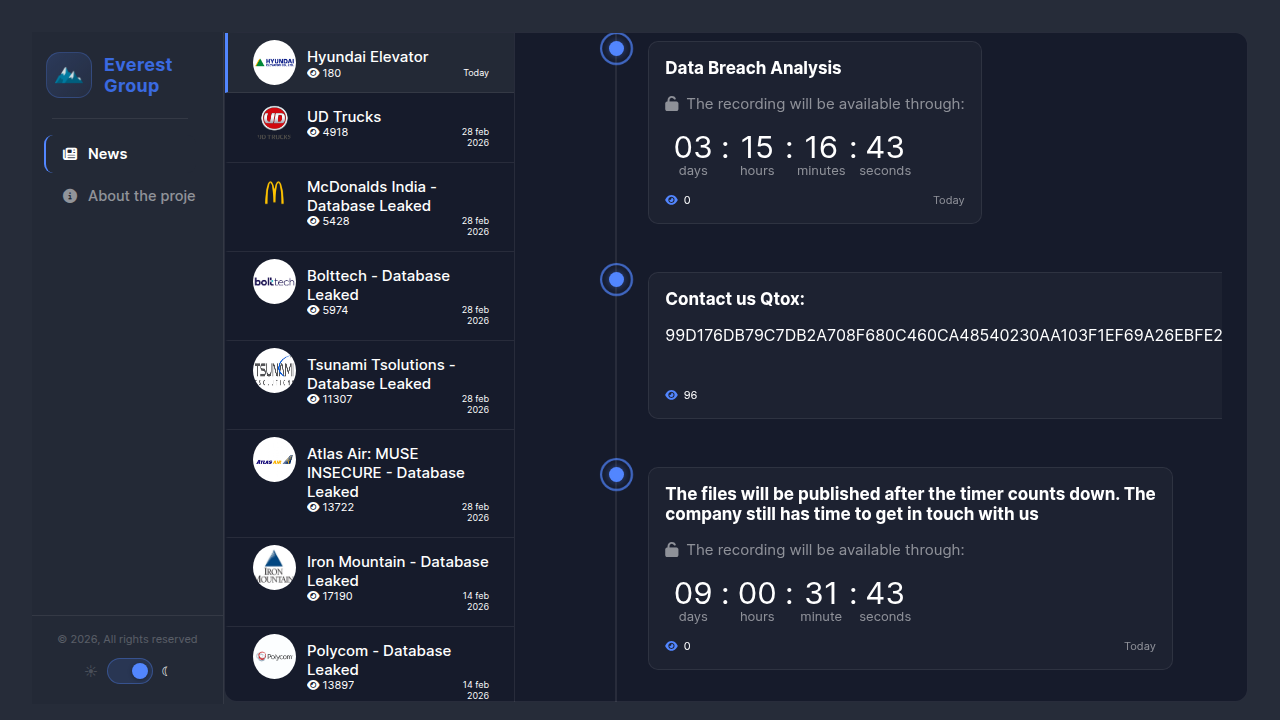Toggle the dark/light theme switch

point(130,671)
